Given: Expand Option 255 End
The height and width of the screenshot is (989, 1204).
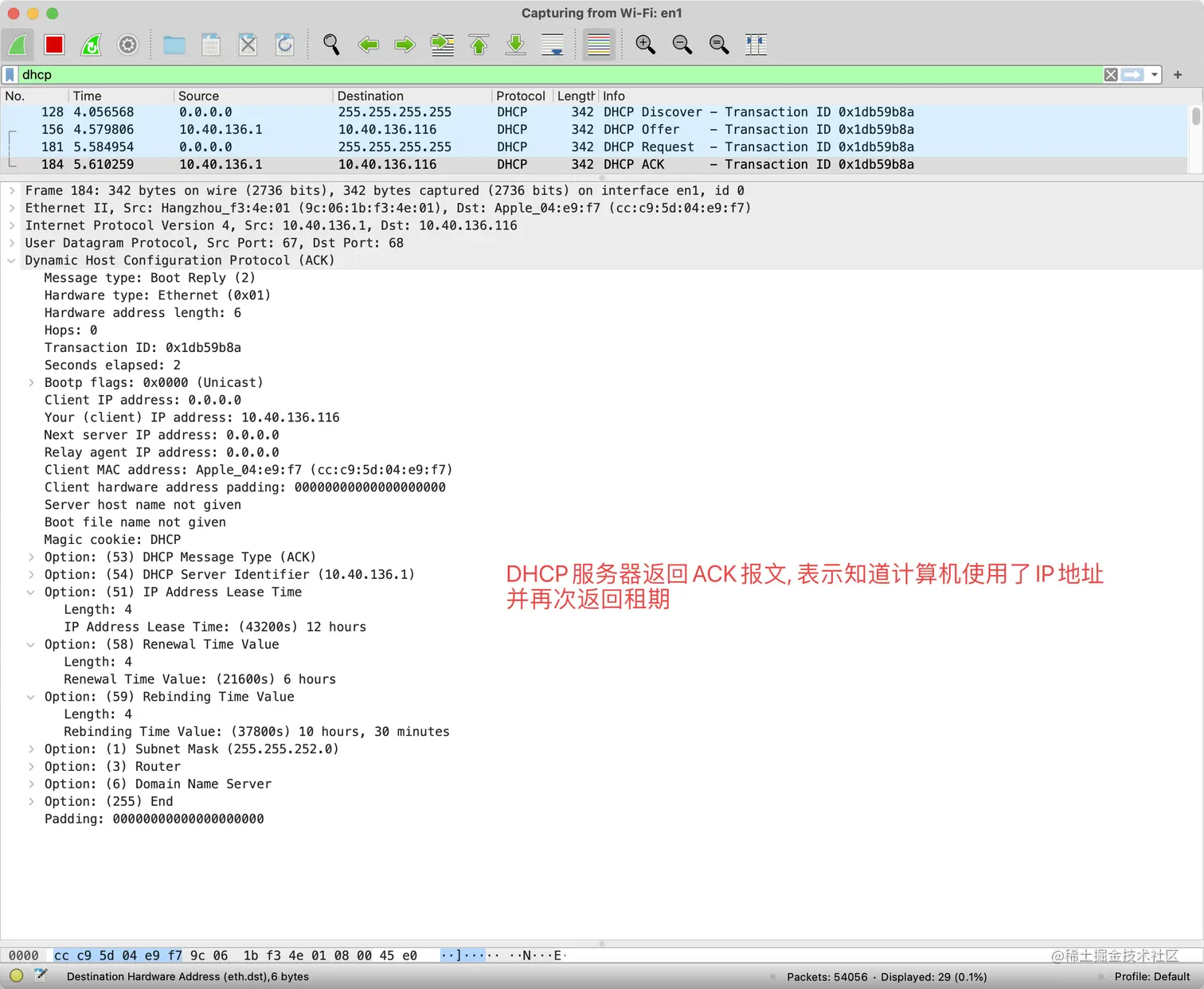Looking at the screenshot, I should (31, 802).
